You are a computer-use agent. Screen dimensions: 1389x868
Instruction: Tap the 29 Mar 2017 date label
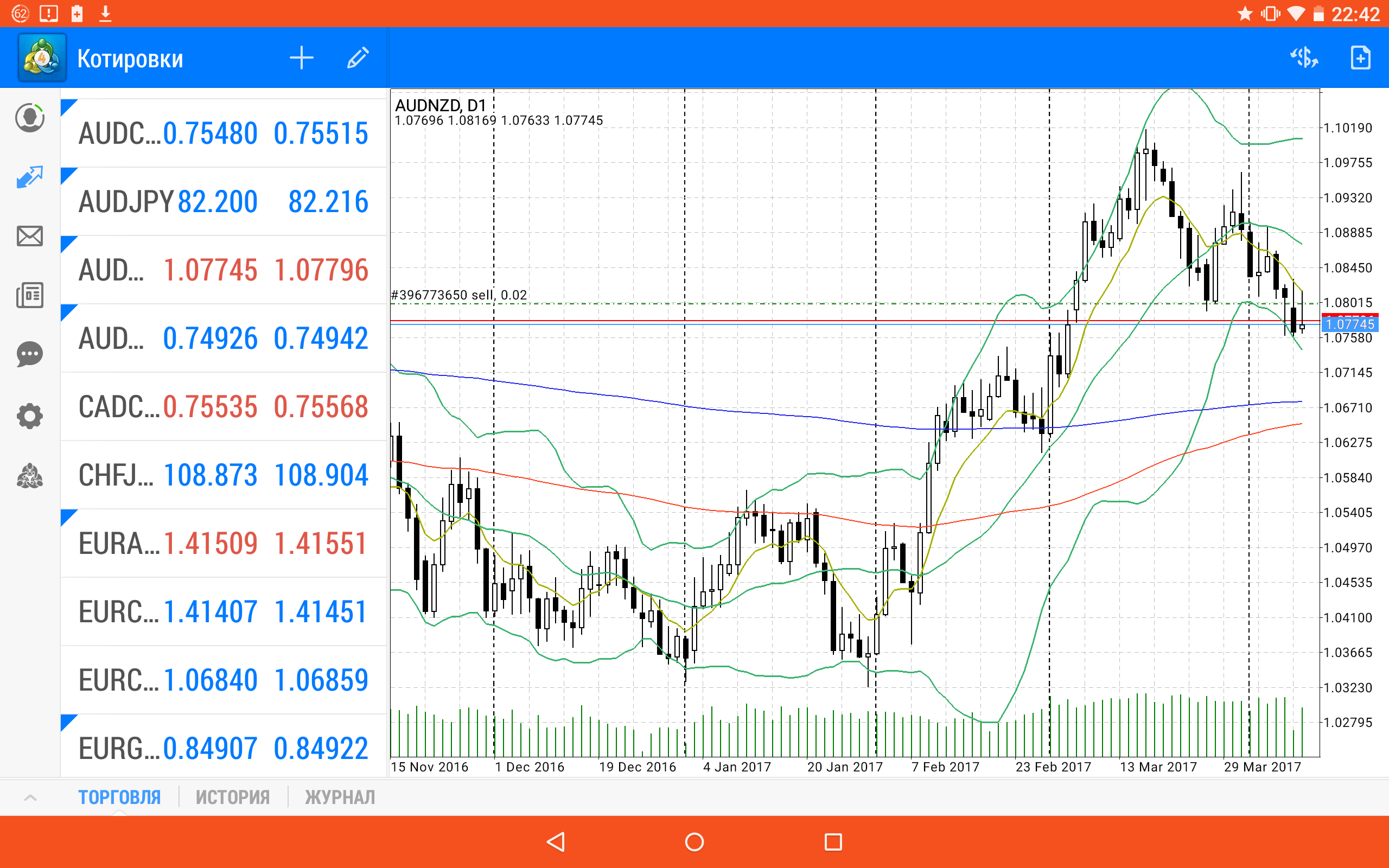pos(1262,767)
